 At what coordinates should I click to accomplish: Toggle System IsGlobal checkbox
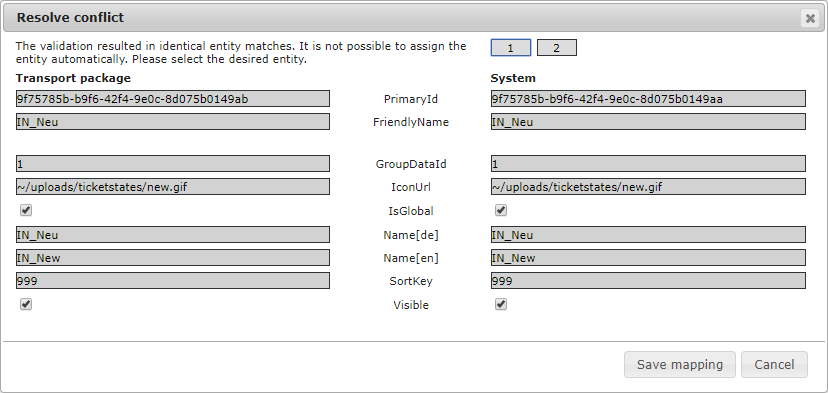click(501, 210)
